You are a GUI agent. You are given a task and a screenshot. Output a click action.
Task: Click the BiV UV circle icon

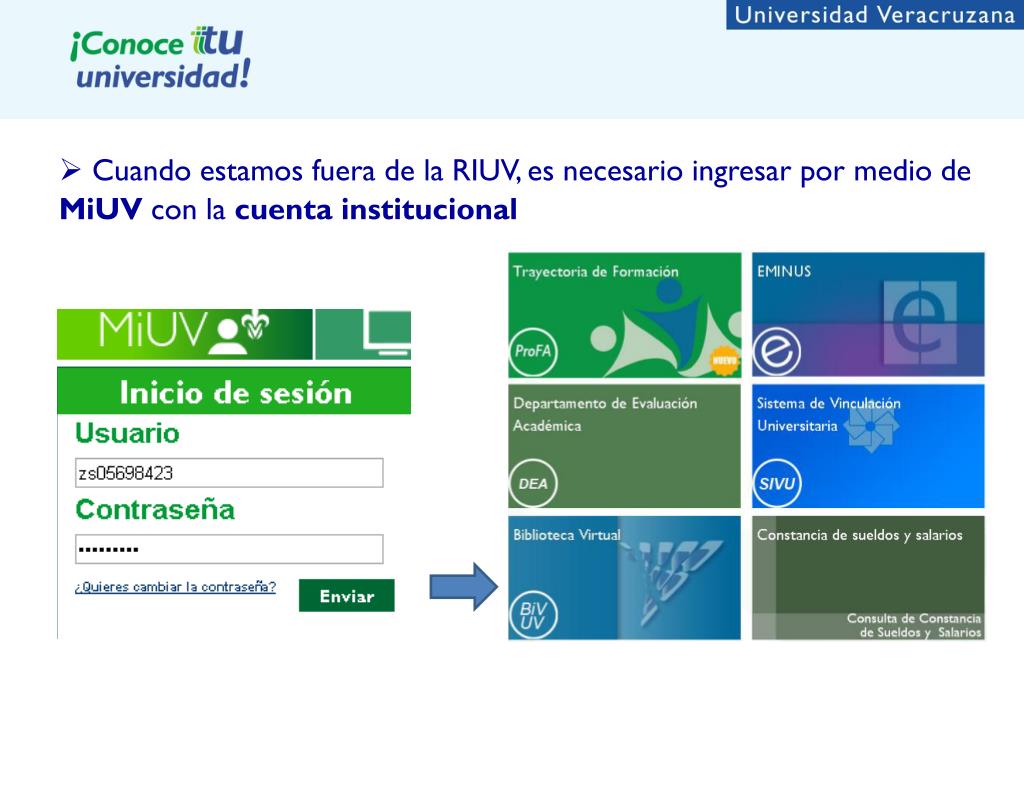(533, 615)
